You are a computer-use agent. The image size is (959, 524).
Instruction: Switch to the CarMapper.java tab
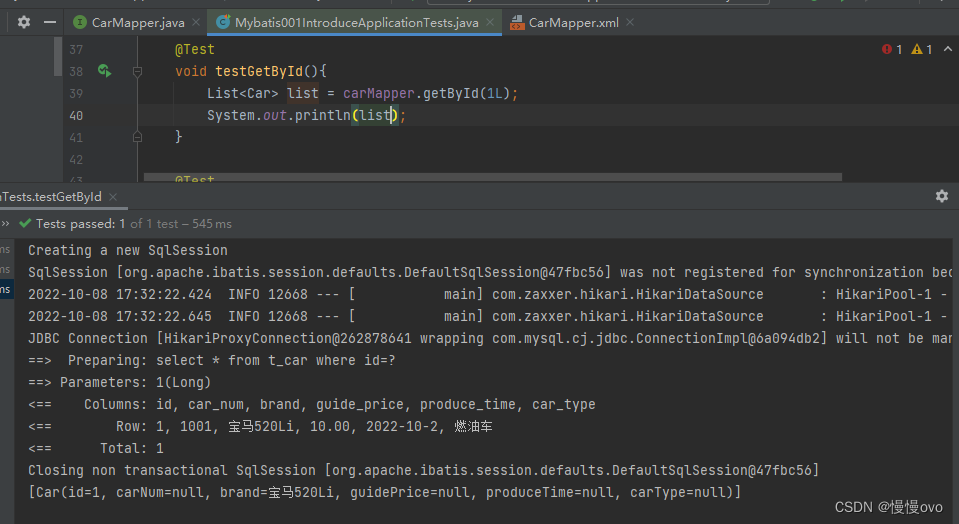pos(138,23)
